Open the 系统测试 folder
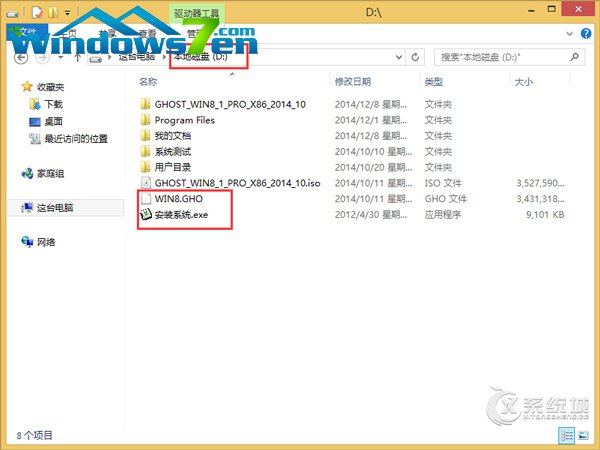 (172, 152)
